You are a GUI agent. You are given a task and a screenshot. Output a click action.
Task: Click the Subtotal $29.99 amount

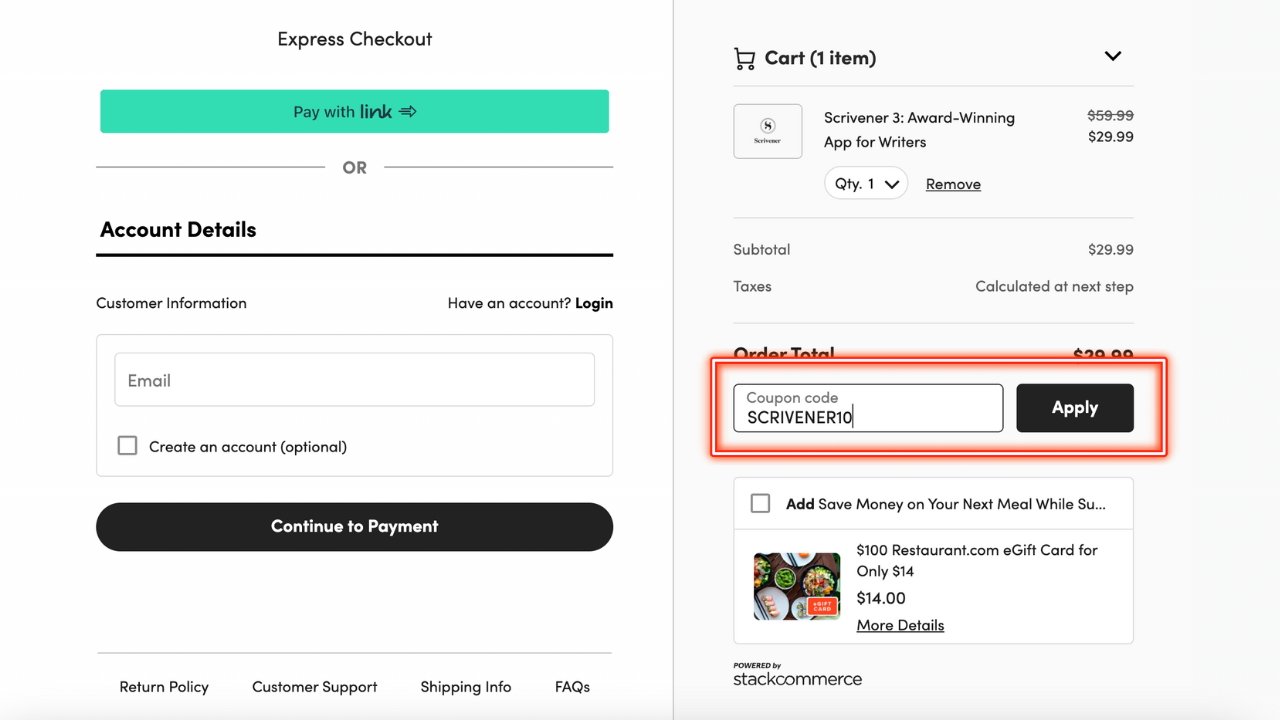pyautogui.click(x=1111, y=249)
